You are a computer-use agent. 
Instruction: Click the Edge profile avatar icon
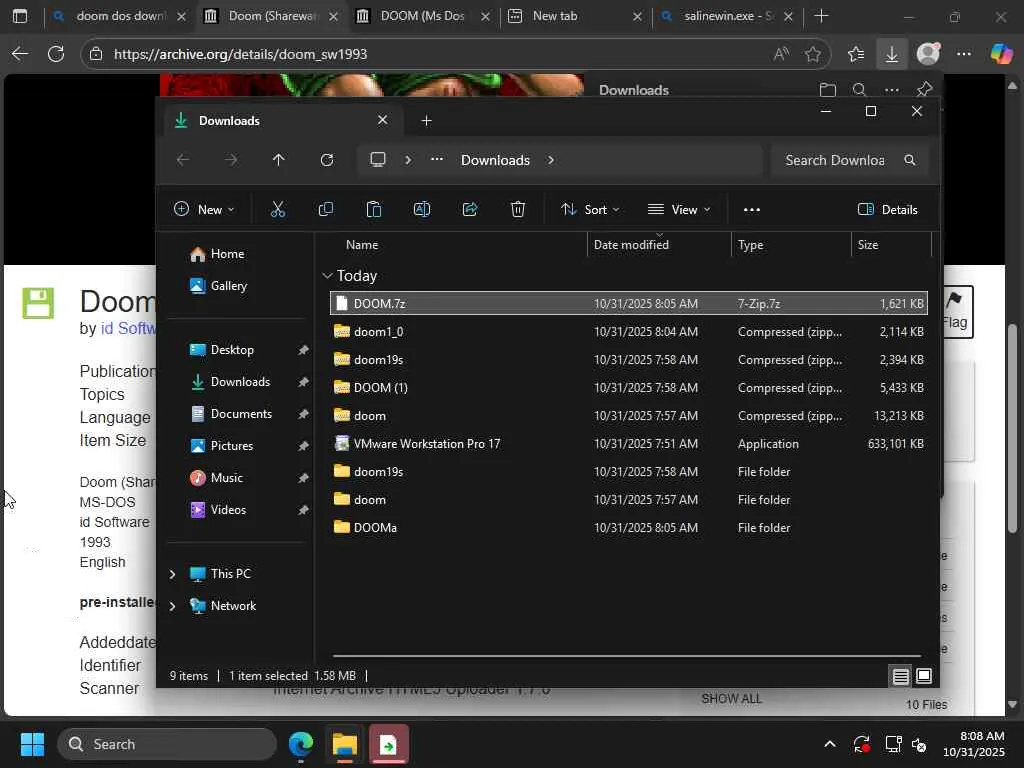[928, 54]
